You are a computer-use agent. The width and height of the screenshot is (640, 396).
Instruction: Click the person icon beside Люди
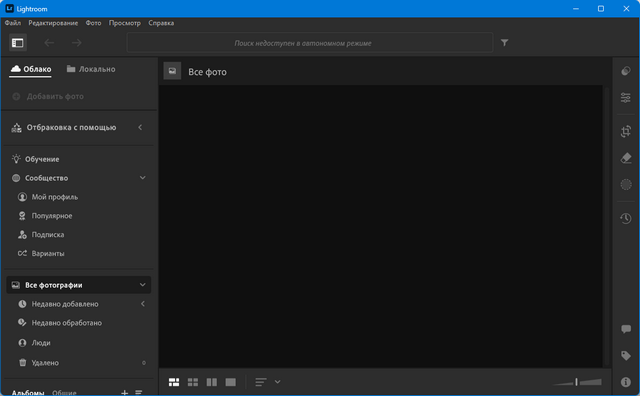pos(22,343)
